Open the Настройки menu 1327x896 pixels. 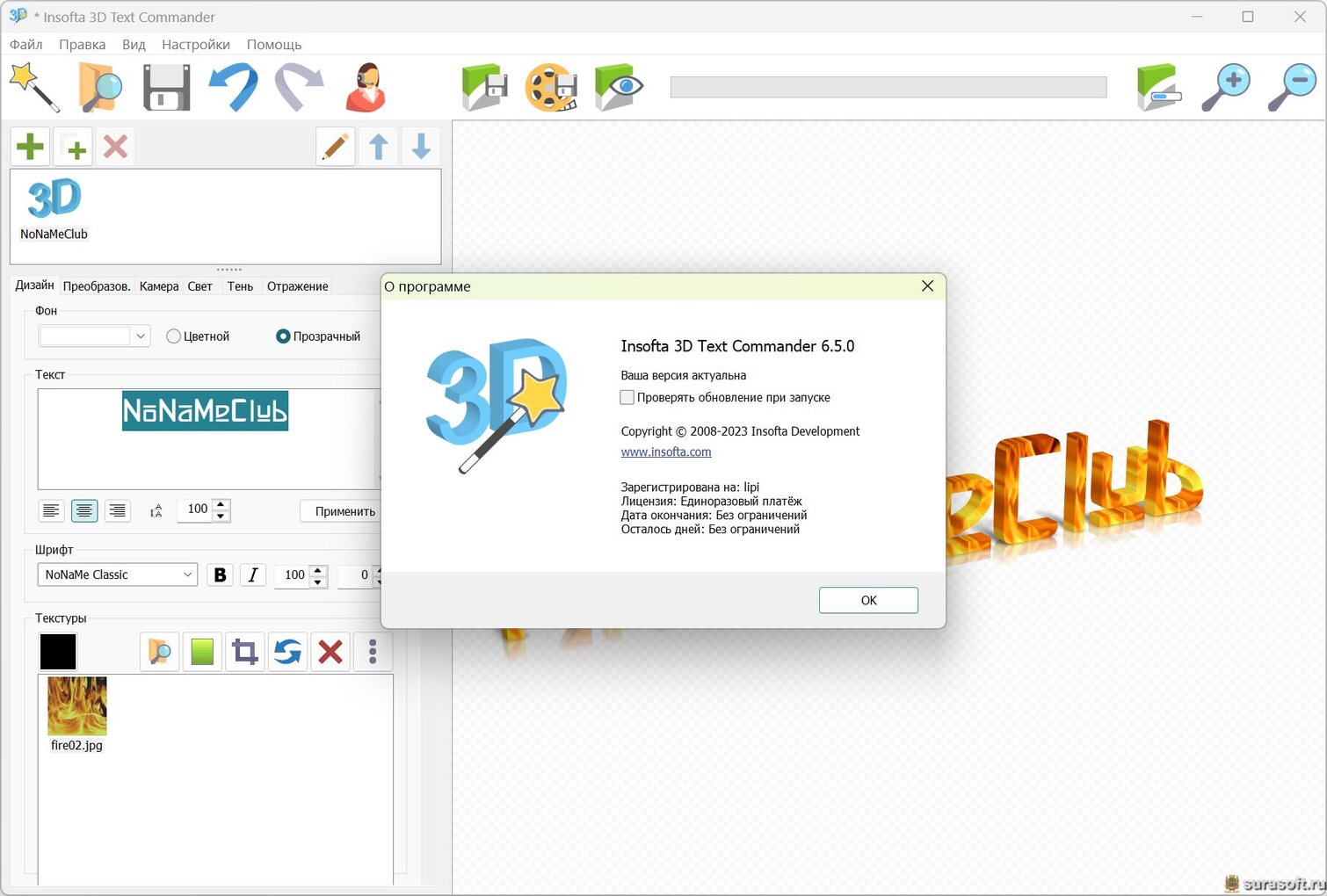(196, 45)
